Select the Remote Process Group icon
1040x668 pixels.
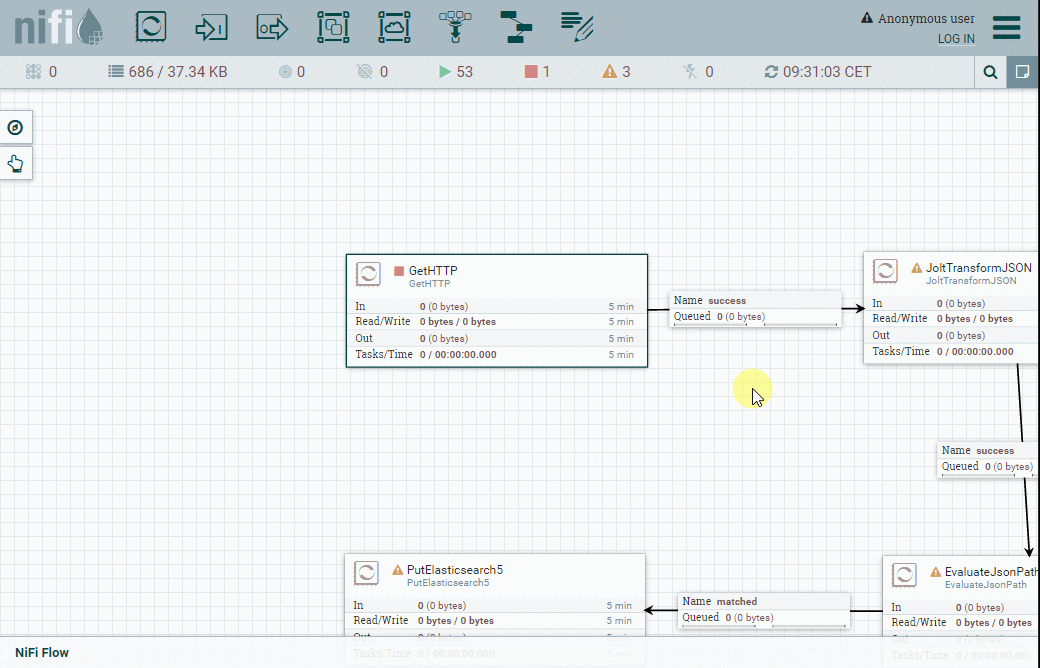(394, 27)
